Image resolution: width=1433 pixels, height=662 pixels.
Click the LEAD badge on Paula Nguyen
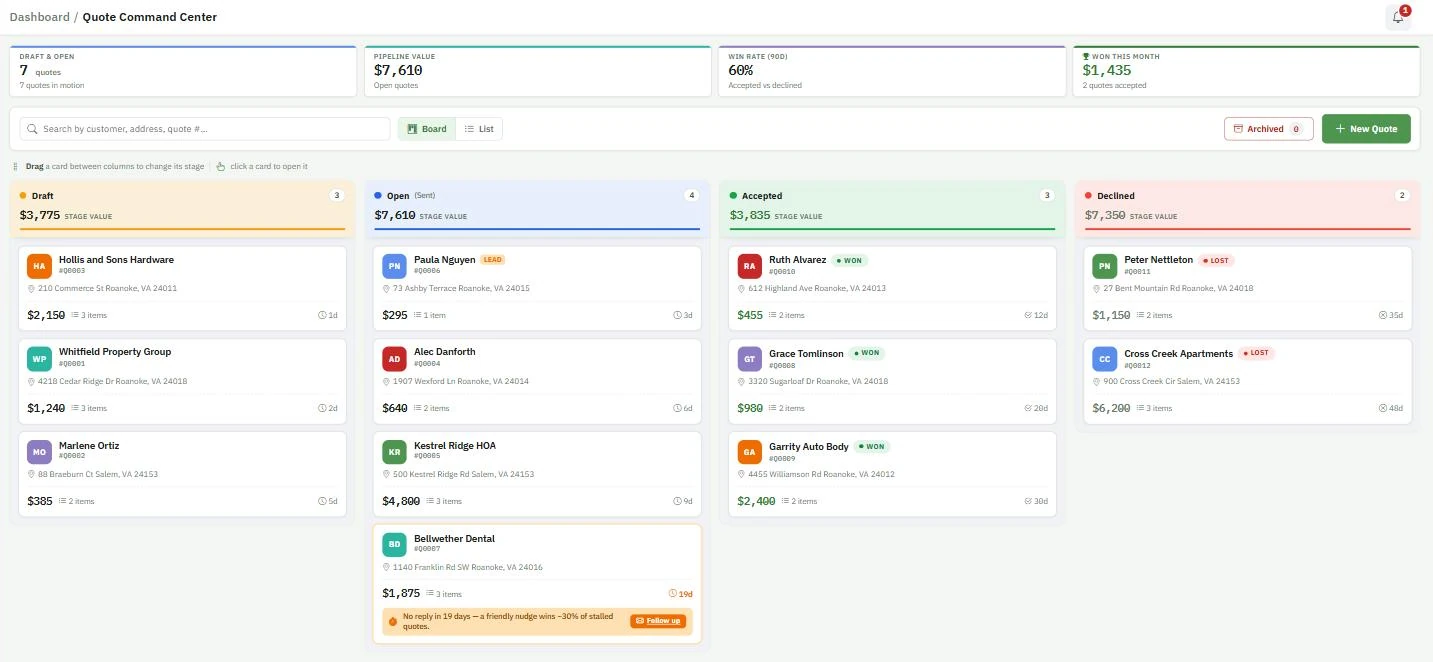pos(493,260)
